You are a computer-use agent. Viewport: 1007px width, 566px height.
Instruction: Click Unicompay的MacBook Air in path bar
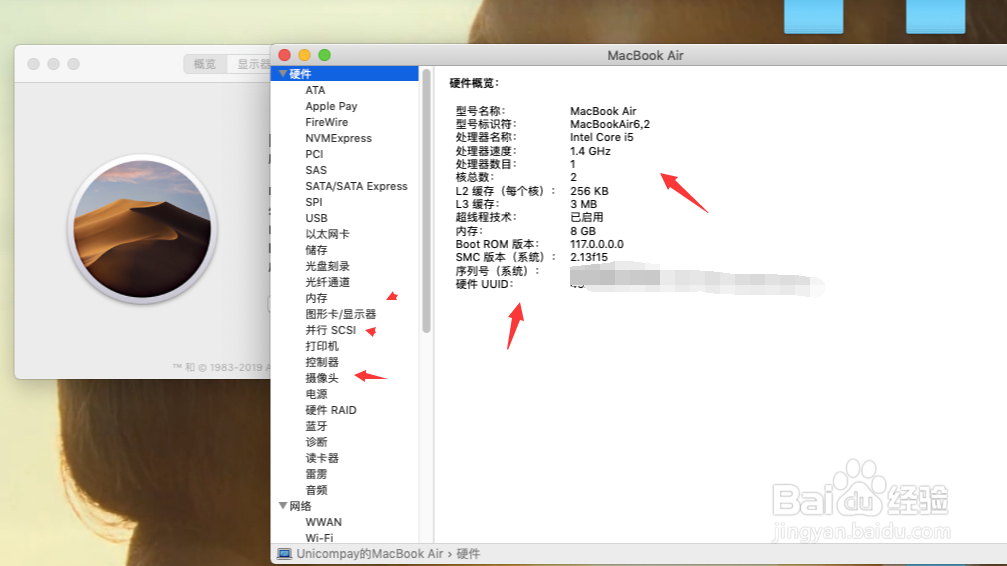pos(369,554)
